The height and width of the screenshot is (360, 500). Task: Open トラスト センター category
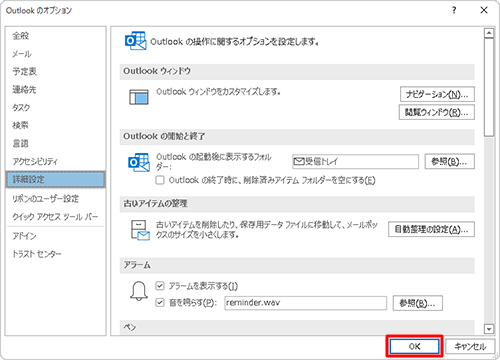[x=37, y=254]
